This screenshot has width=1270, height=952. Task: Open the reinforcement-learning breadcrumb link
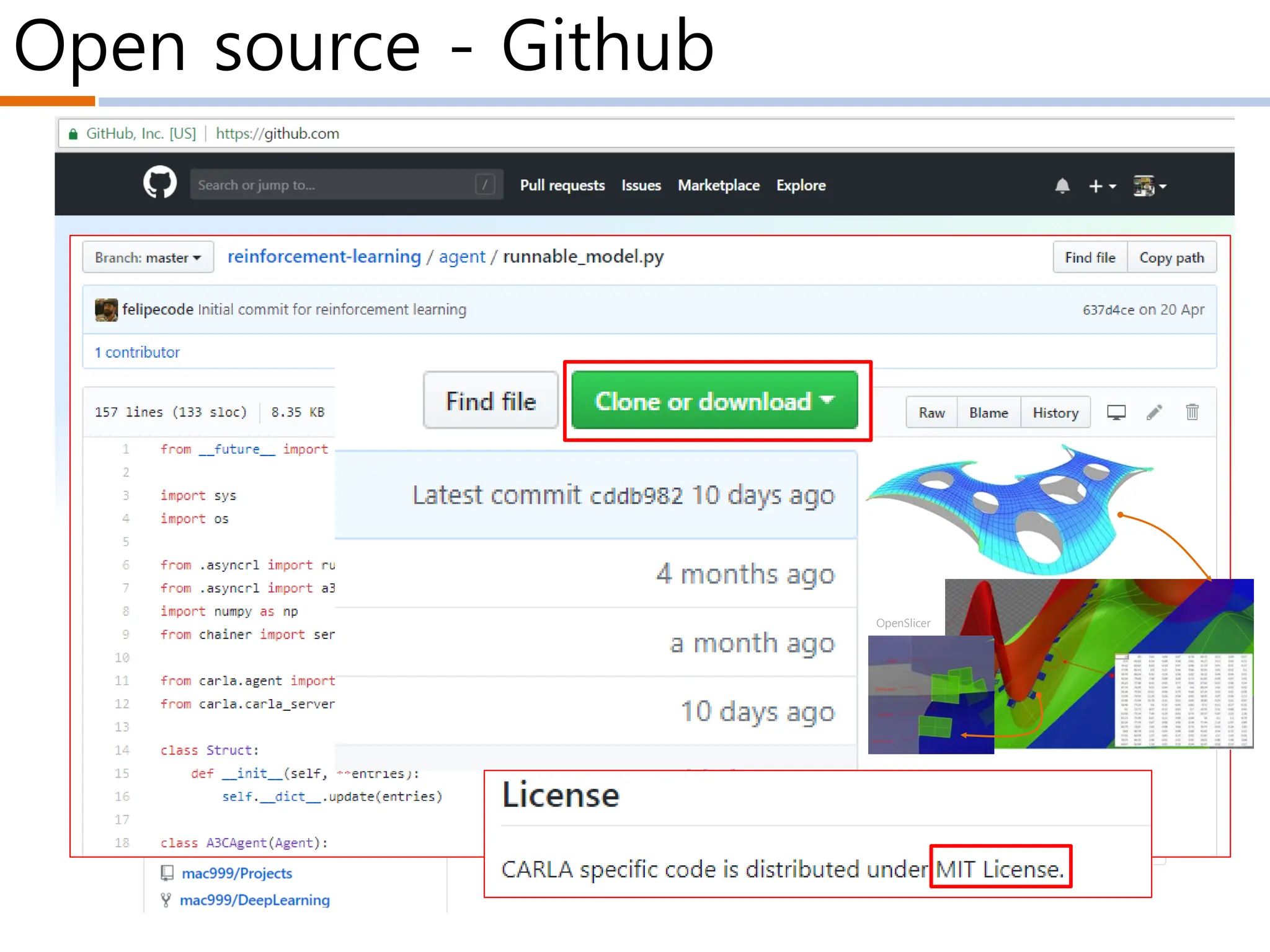(324, 257)
